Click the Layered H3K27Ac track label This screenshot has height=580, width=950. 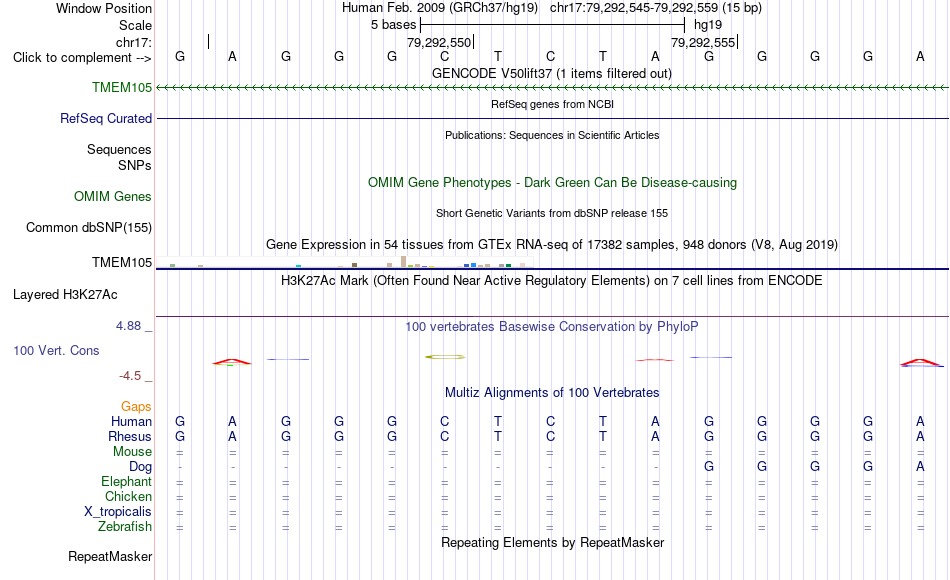pos(65,295)
